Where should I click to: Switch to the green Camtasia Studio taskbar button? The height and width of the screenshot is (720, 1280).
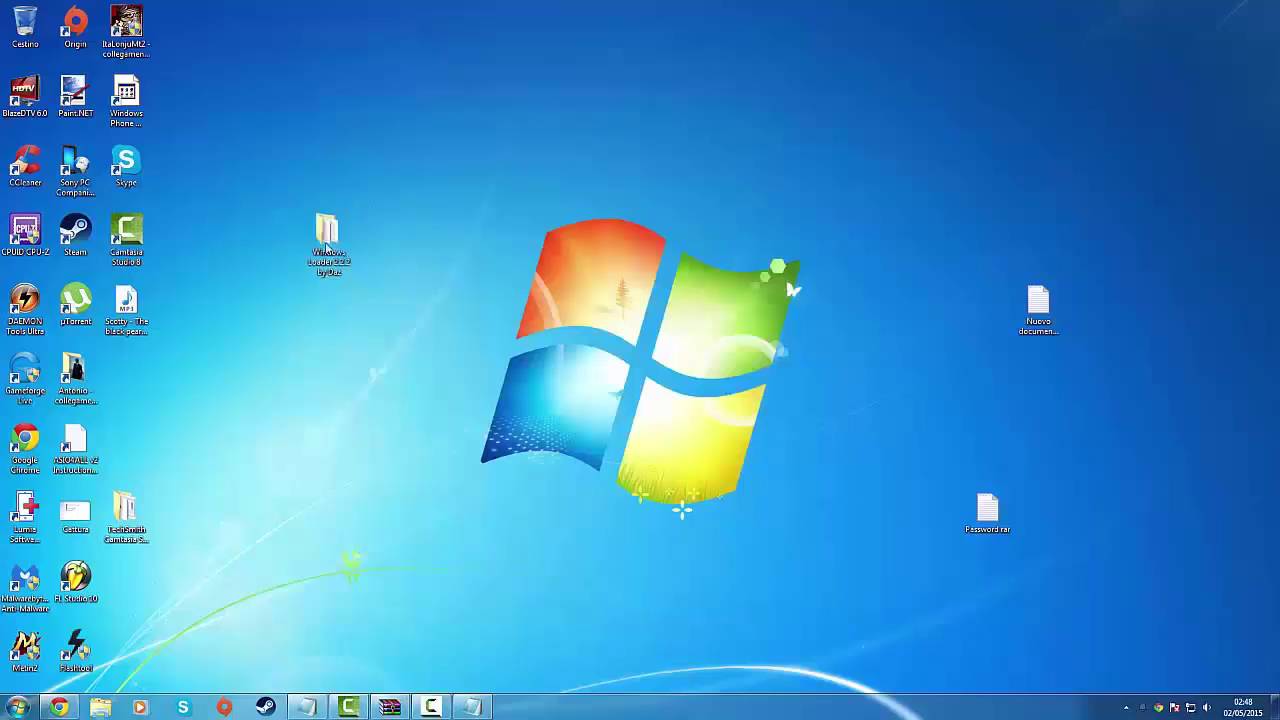coord(348,707)
